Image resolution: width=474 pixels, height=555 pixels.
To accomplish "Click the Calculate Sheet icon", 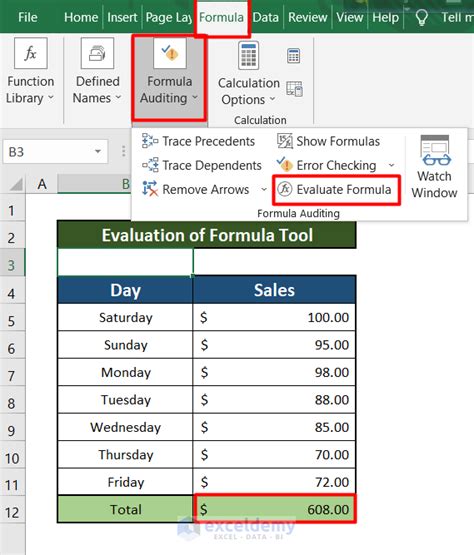I will point(294,88).
